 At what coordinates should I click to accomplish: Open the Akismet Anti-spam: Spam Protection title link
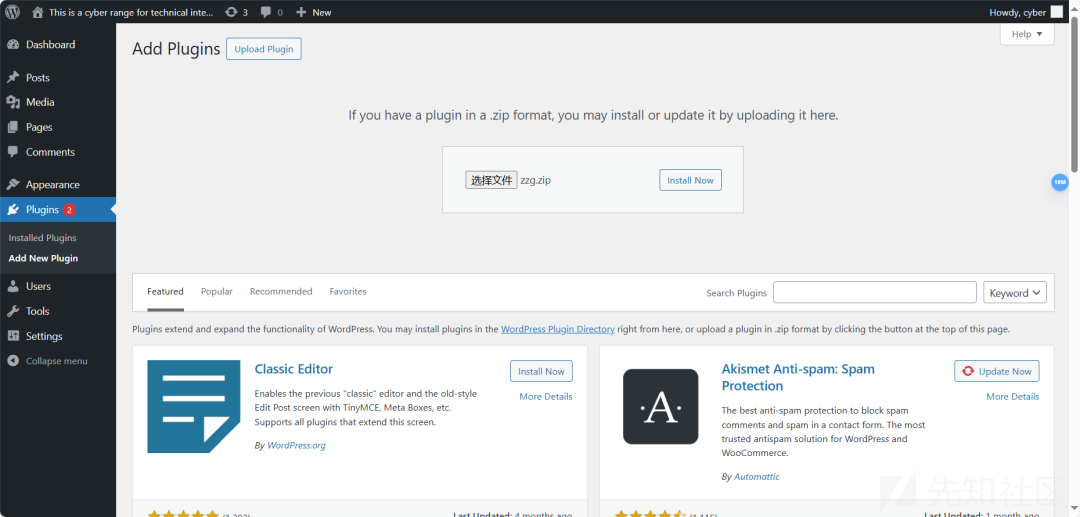pos(798,377)
